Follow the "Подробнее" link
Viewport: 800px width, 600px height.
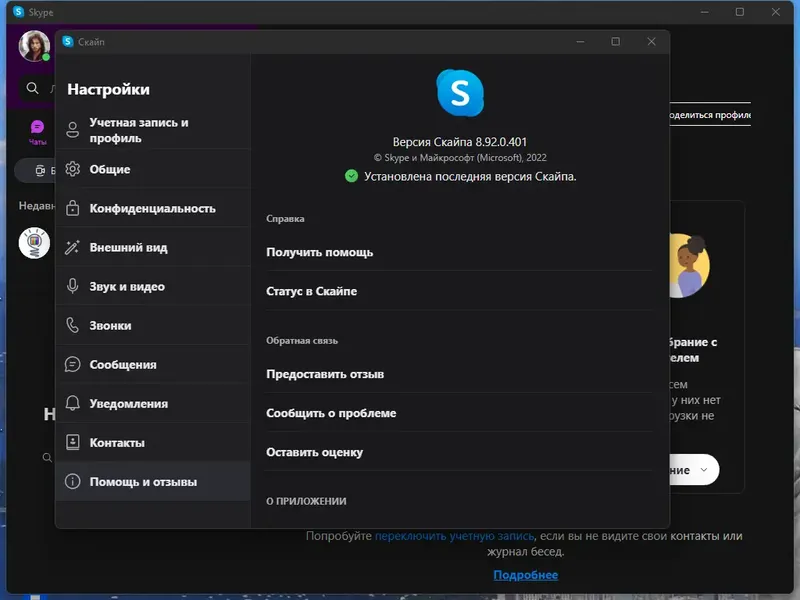point(524,575)
